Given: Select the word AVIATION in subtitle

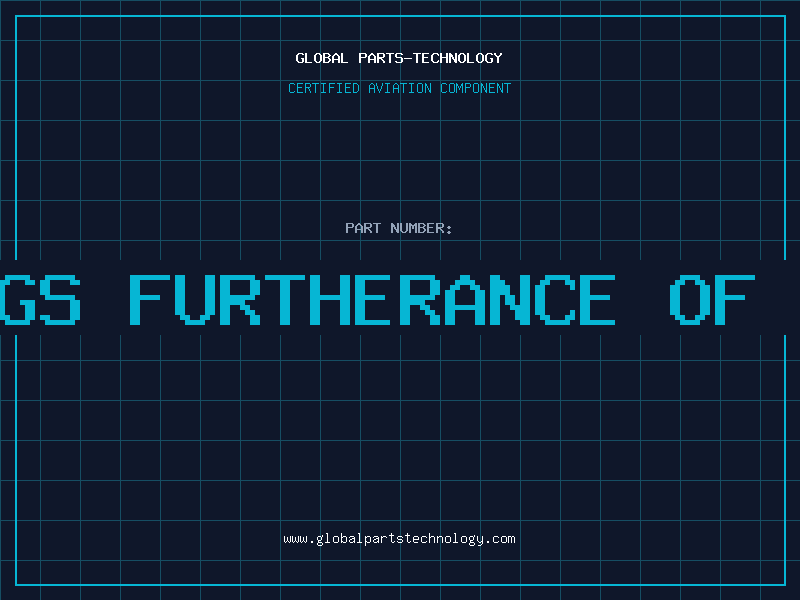Looking at the screenshot, I should pos(400,88).
